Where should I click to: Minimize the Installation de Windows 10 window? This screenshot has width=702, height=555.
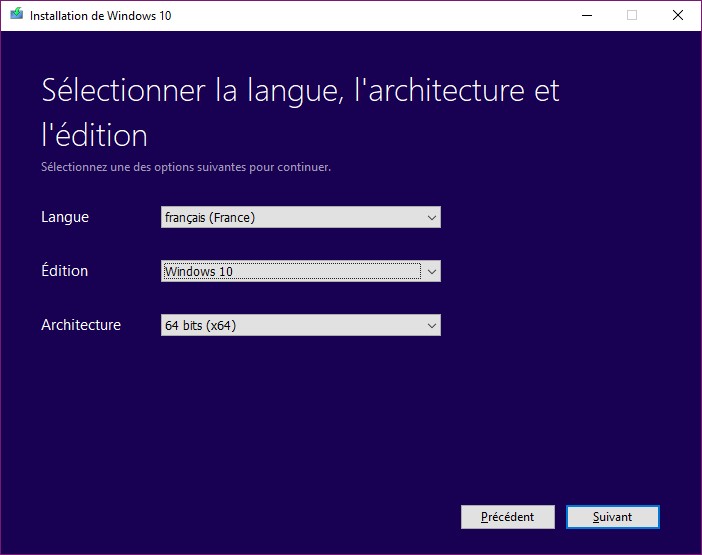[587, 15]
